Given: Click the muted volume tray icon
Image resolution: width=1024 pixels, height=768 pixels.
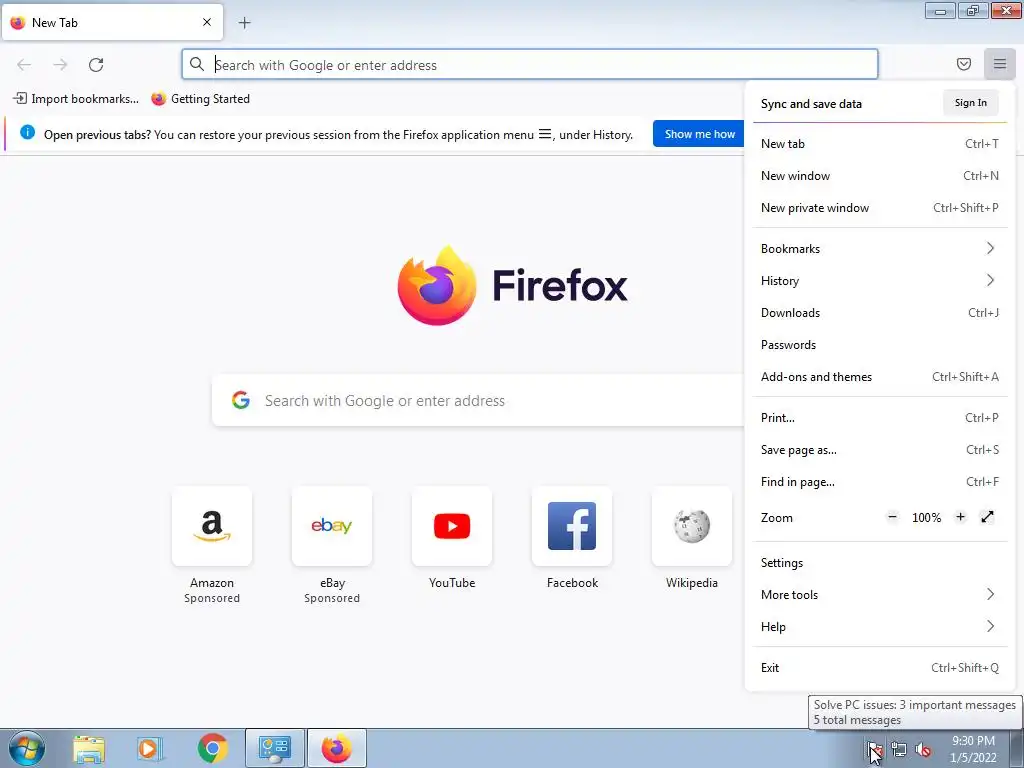Looking at the screenshot, I should (923, 749).
